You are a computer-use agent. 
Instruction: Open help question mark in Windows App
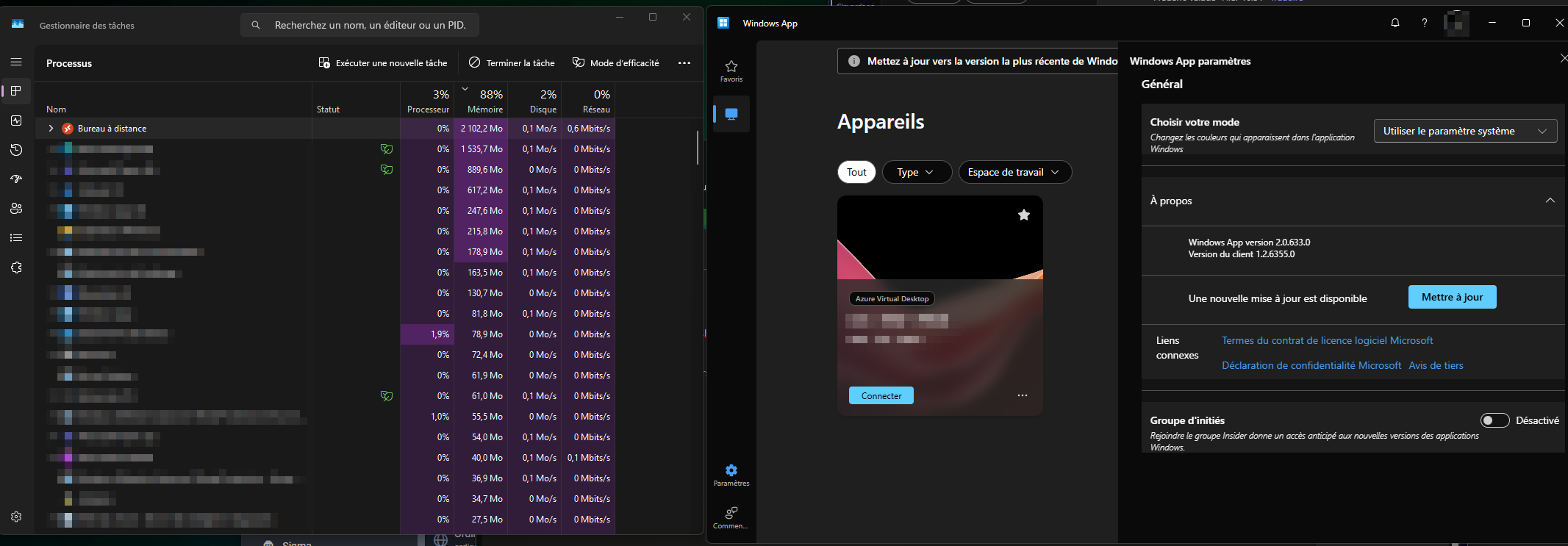(x=1425, y=23)
